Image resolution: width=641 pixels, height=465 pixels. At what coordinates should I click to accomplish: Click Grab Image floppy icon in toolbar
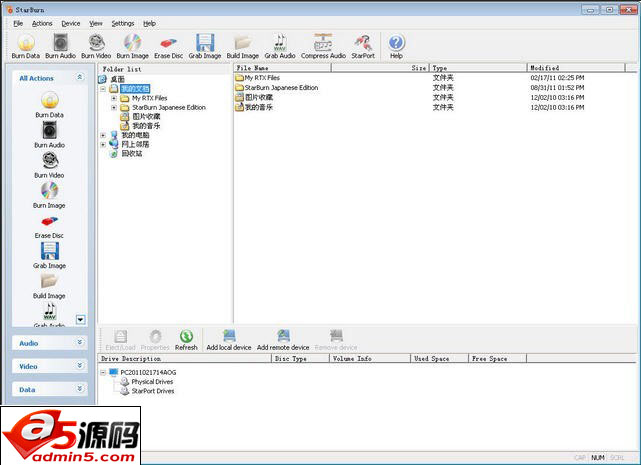[204, 45]
